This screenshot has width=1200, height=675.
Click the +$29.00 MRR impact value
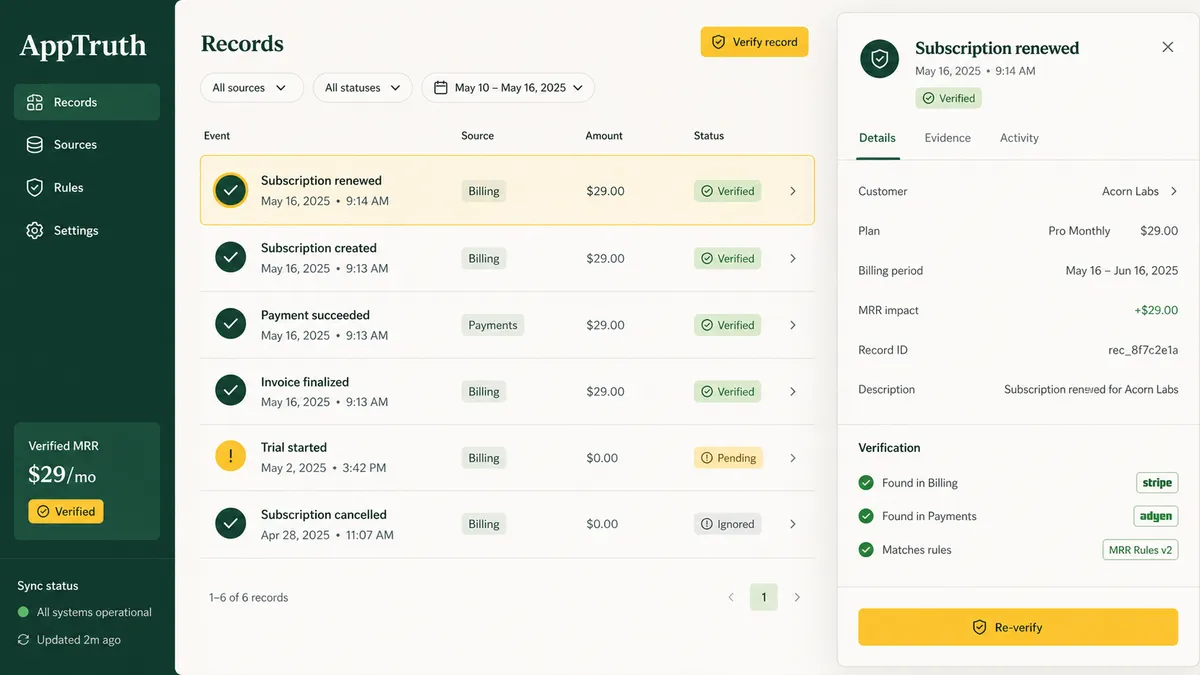click(x=1156, y=310)
